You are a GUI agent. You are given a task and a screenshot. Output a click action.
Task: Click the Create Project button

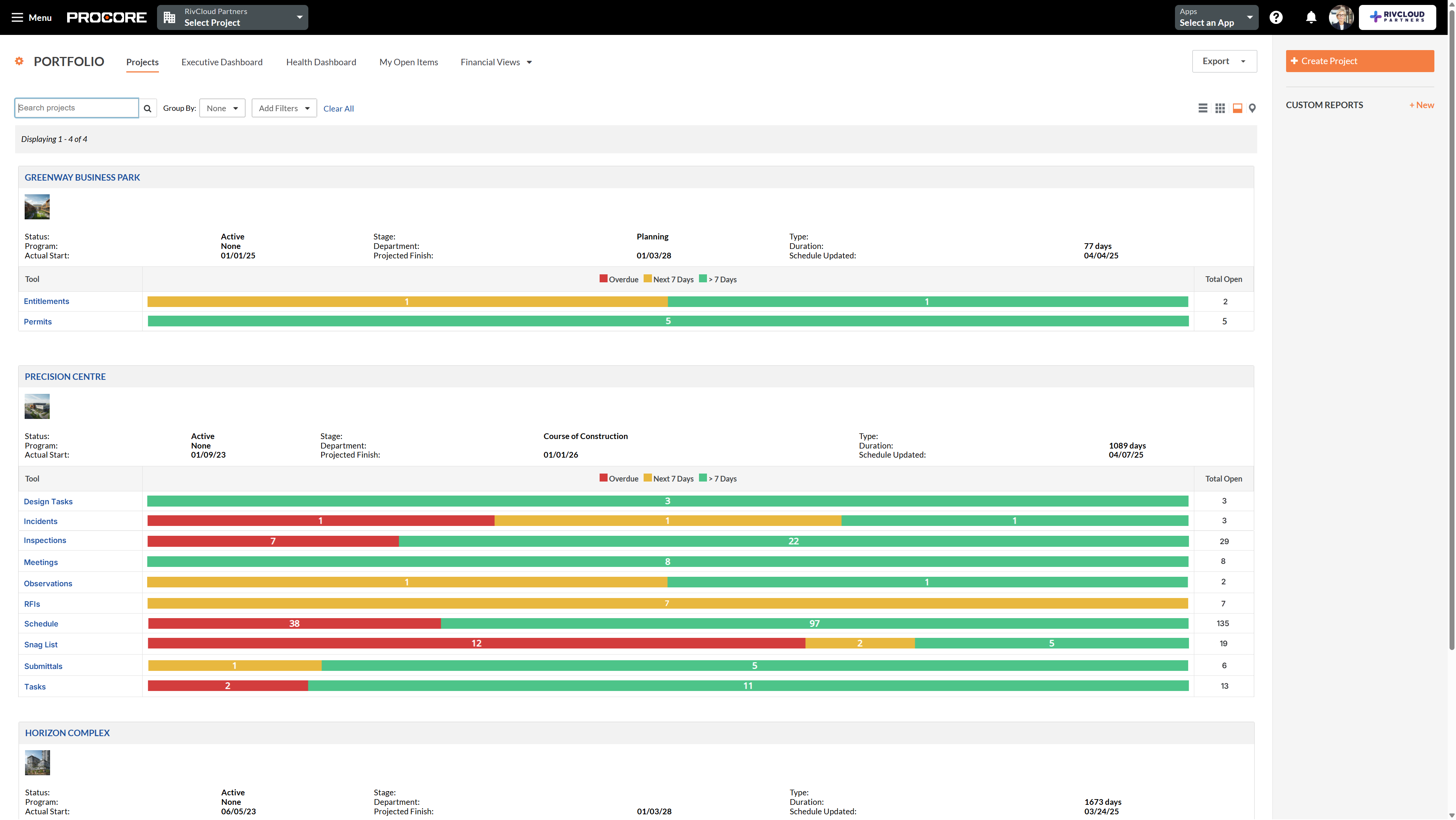click(1359, 60)
